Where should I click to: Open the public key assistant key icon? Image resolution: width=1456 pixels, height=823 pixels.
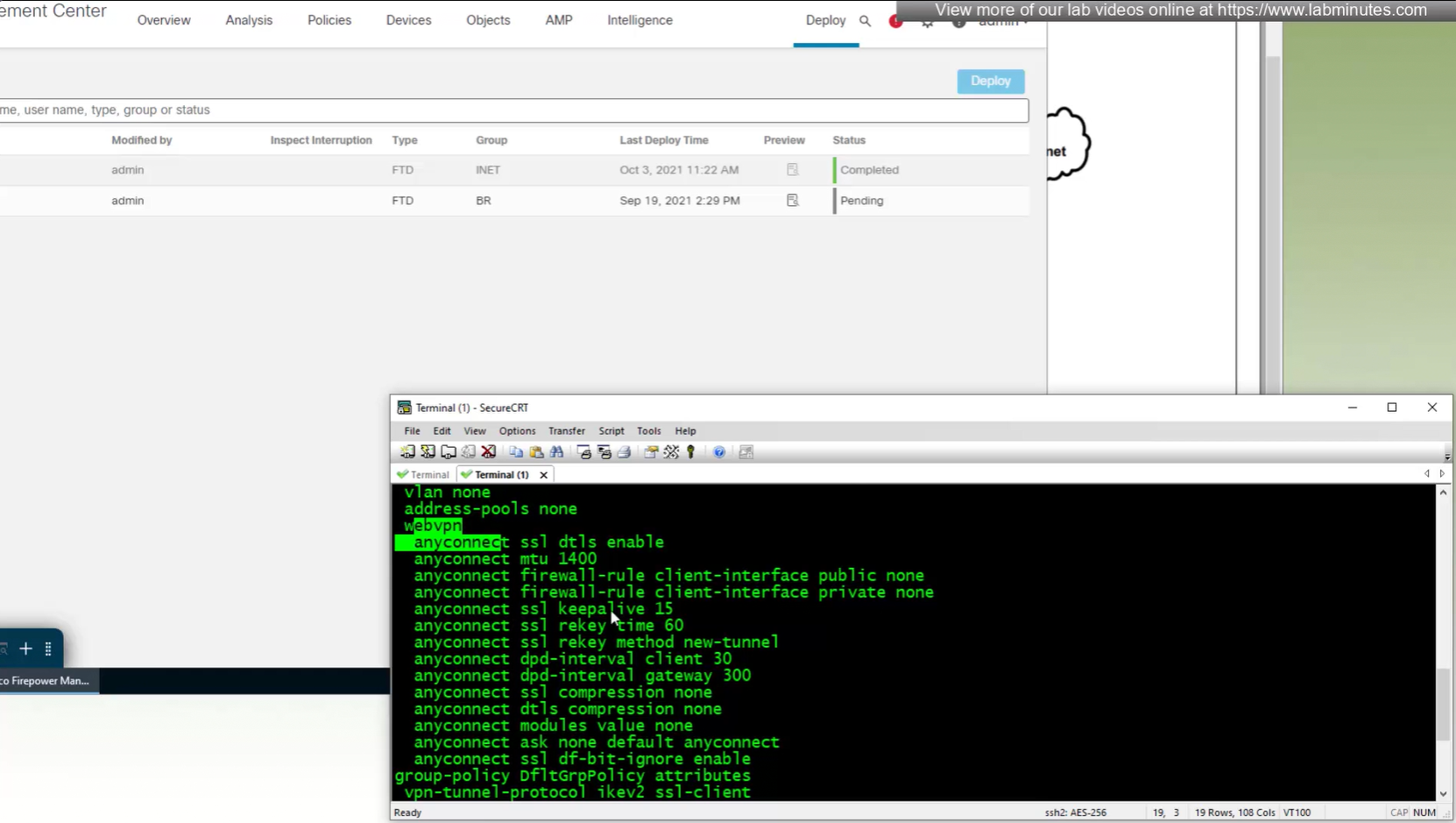click(x=691, y=452)
